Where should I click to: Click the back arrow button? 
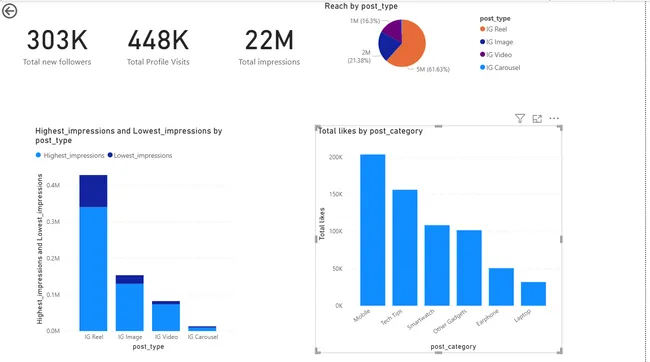coord(10,11)
